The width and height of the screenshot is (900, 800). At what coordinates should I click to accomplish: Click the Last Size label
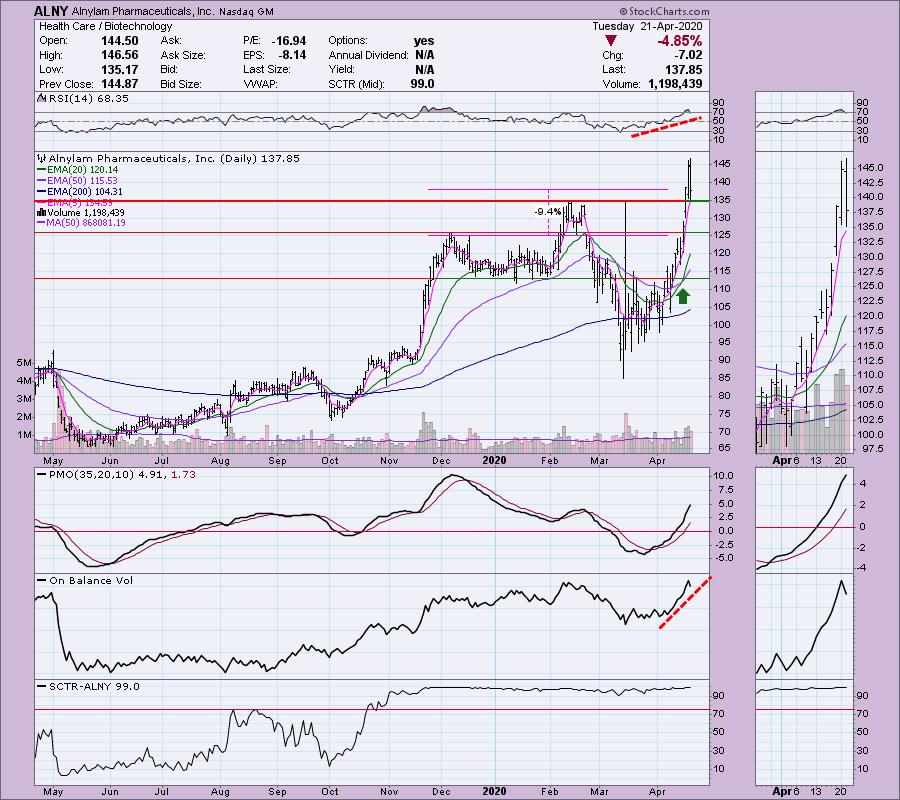(x=266, y=69)
